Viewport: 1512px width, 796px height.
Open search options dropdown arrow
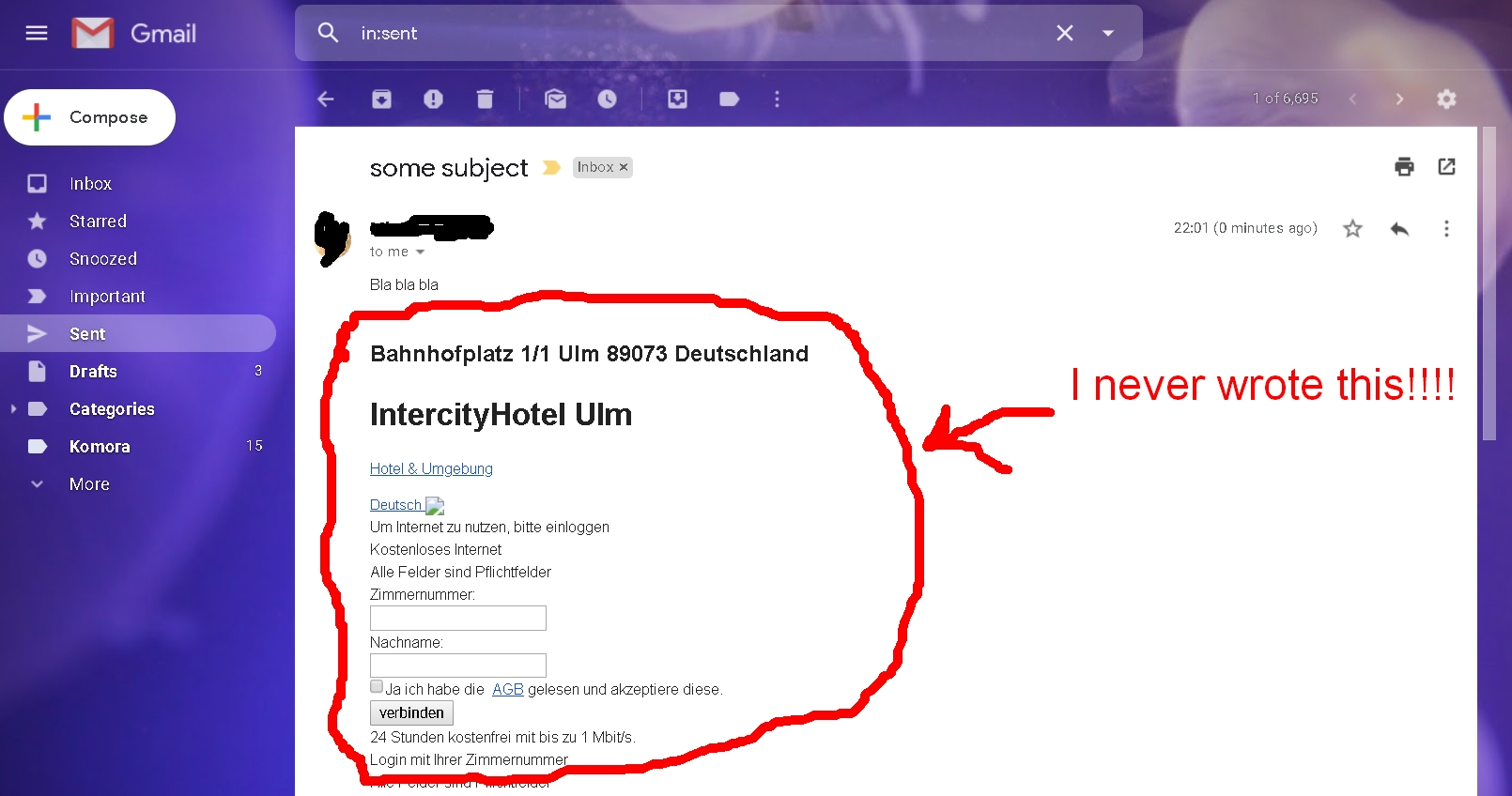[x=1108, y=33]
